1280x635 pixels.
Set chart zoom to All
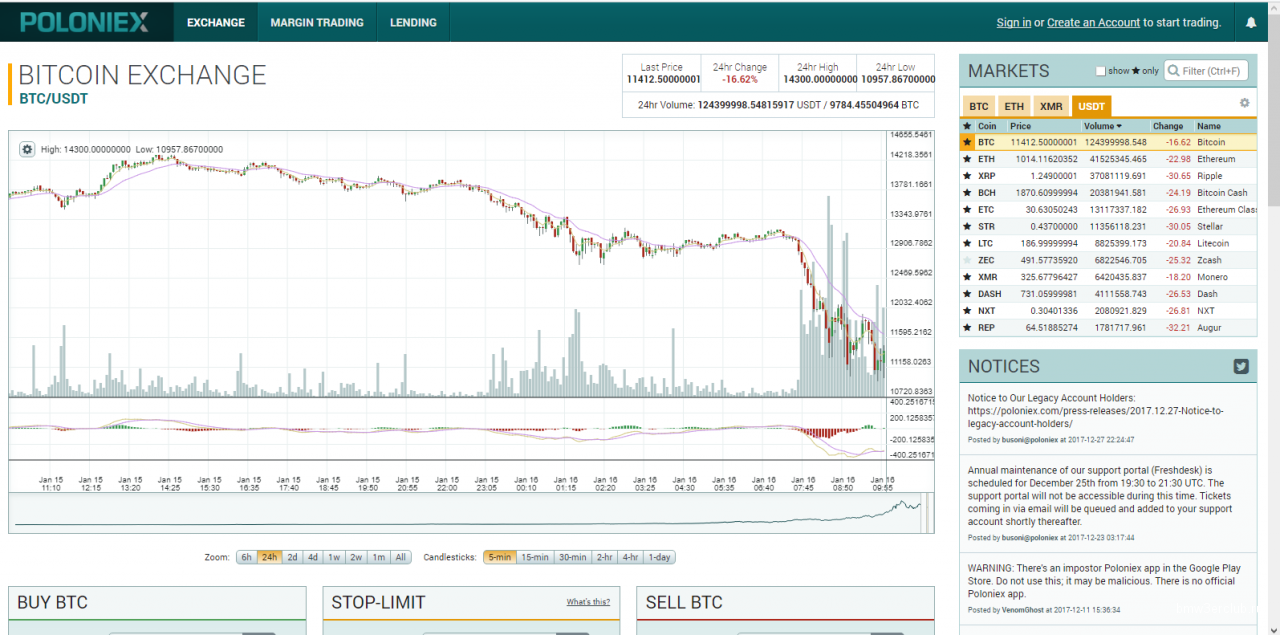(x=400, y=557)
